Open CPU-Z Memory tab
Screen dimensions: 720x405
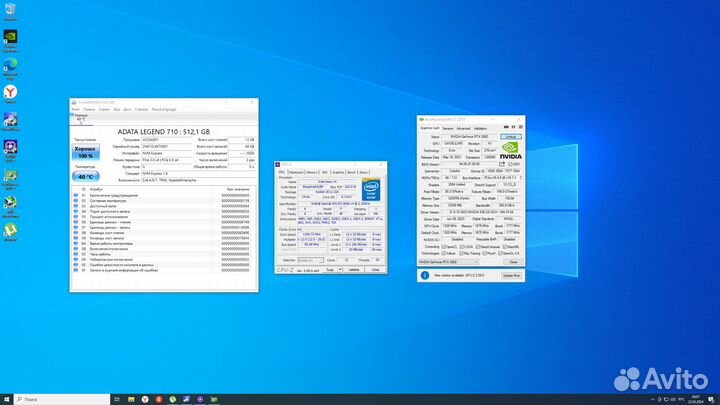312,172
